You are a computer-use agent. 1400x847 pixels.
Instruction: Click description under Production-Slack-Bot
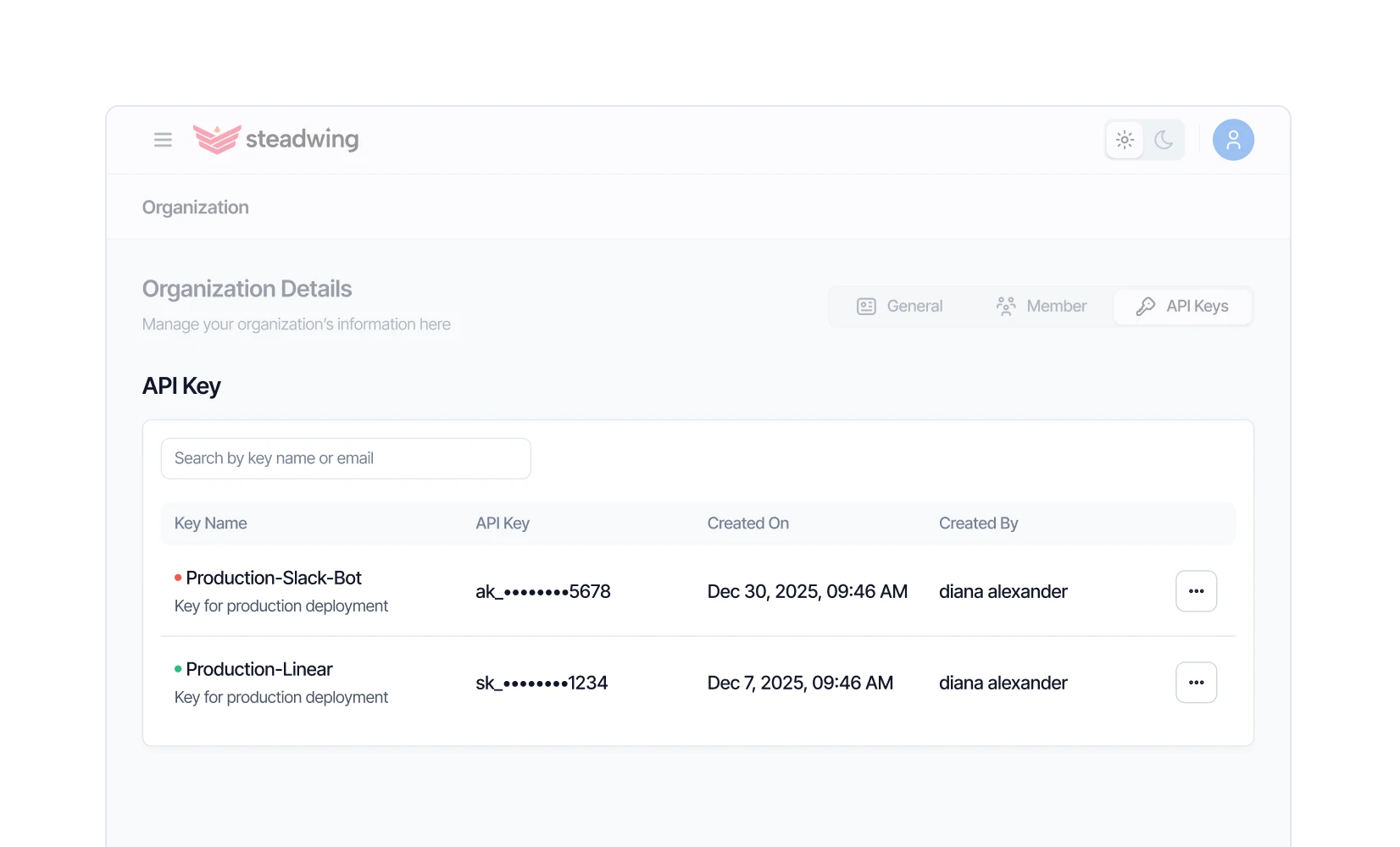coord(281,606)
